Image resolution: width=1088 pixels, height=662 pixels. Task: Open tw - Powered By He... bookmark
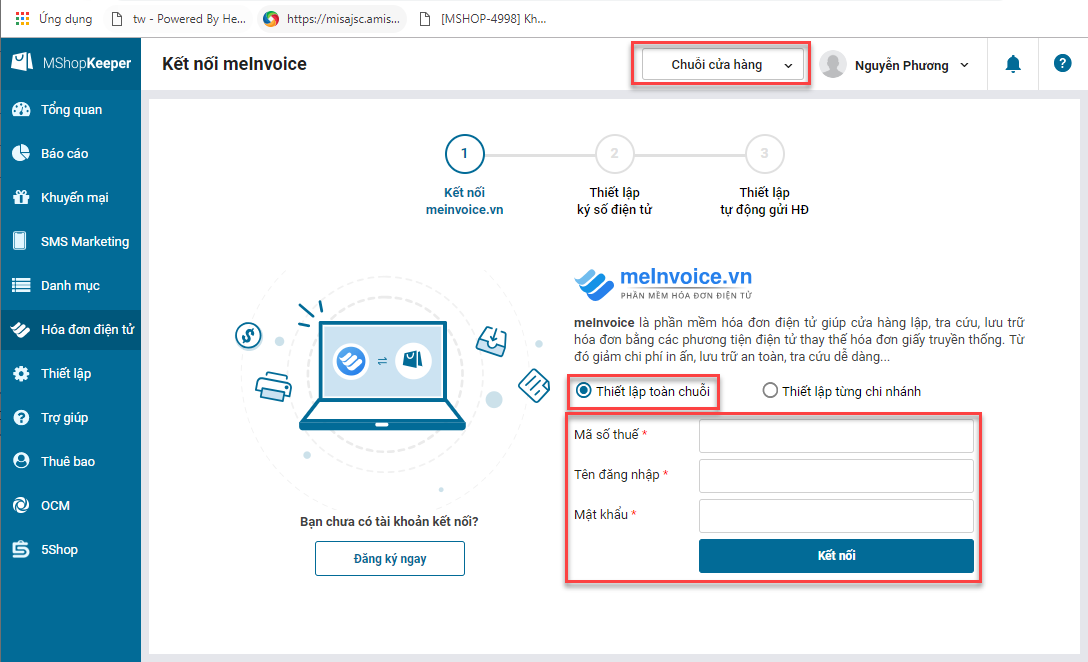(179, 19)
